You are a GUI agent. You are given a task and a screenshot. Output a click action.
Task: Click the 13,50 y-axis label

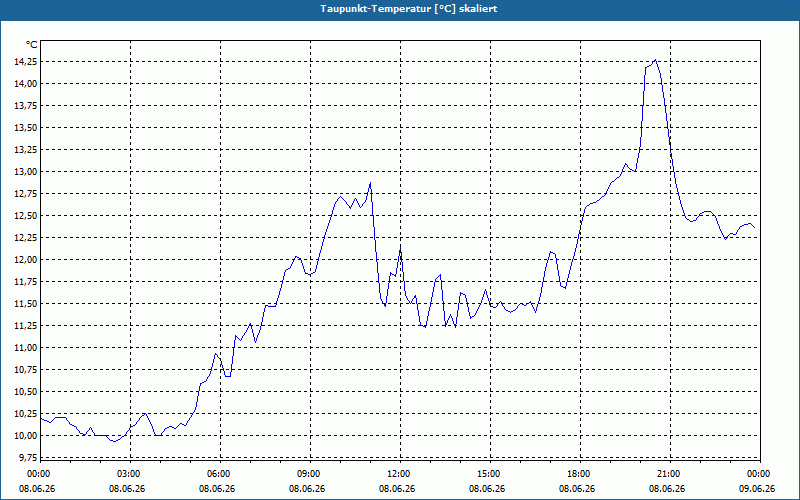point(26,128)
